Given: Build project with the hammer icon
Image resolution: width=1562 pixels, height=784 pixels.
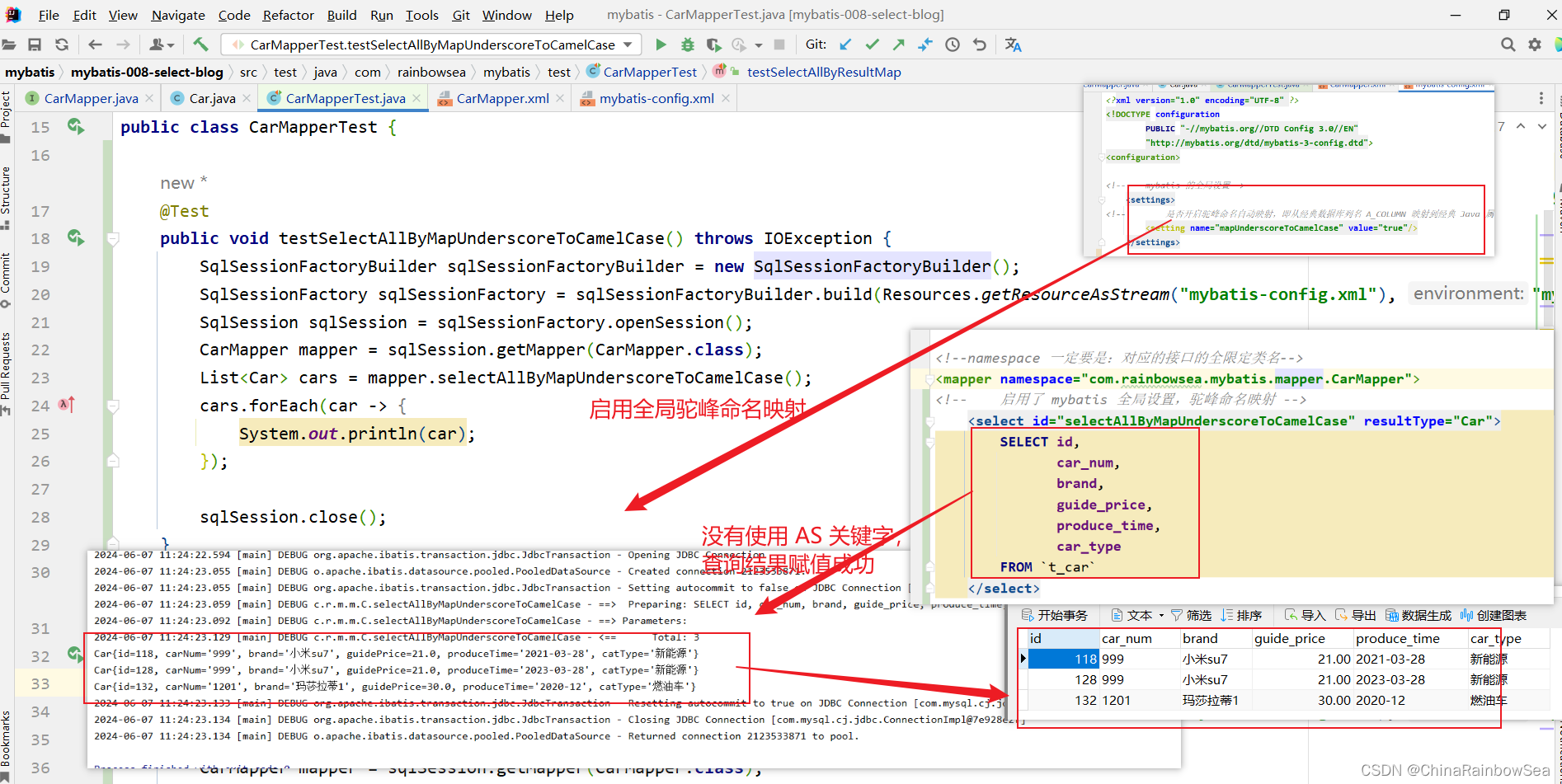Looking at the screenshot, I should [200, 45].
